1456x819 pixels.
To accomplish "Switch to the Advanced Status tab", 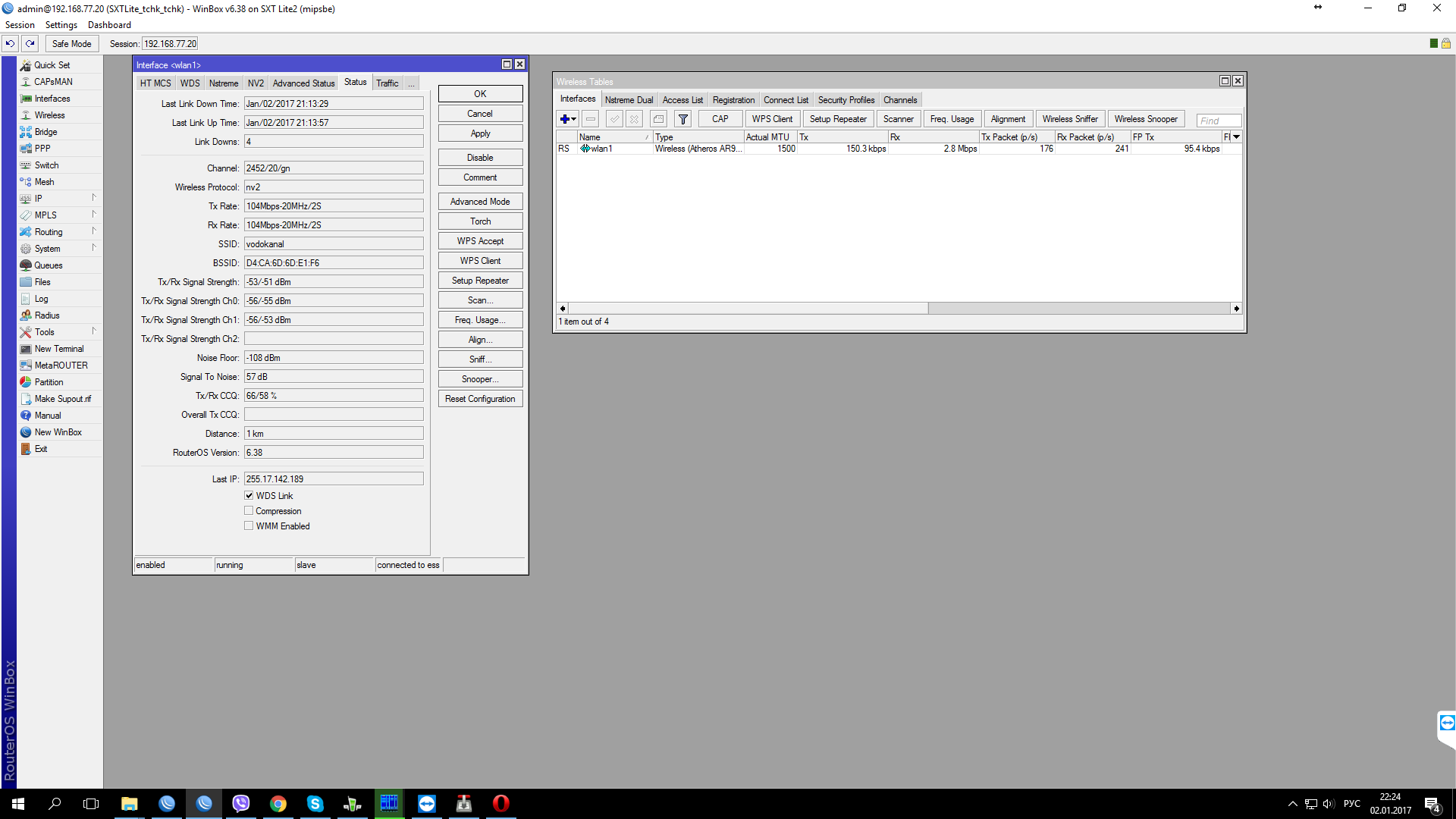I will [303, 83].
